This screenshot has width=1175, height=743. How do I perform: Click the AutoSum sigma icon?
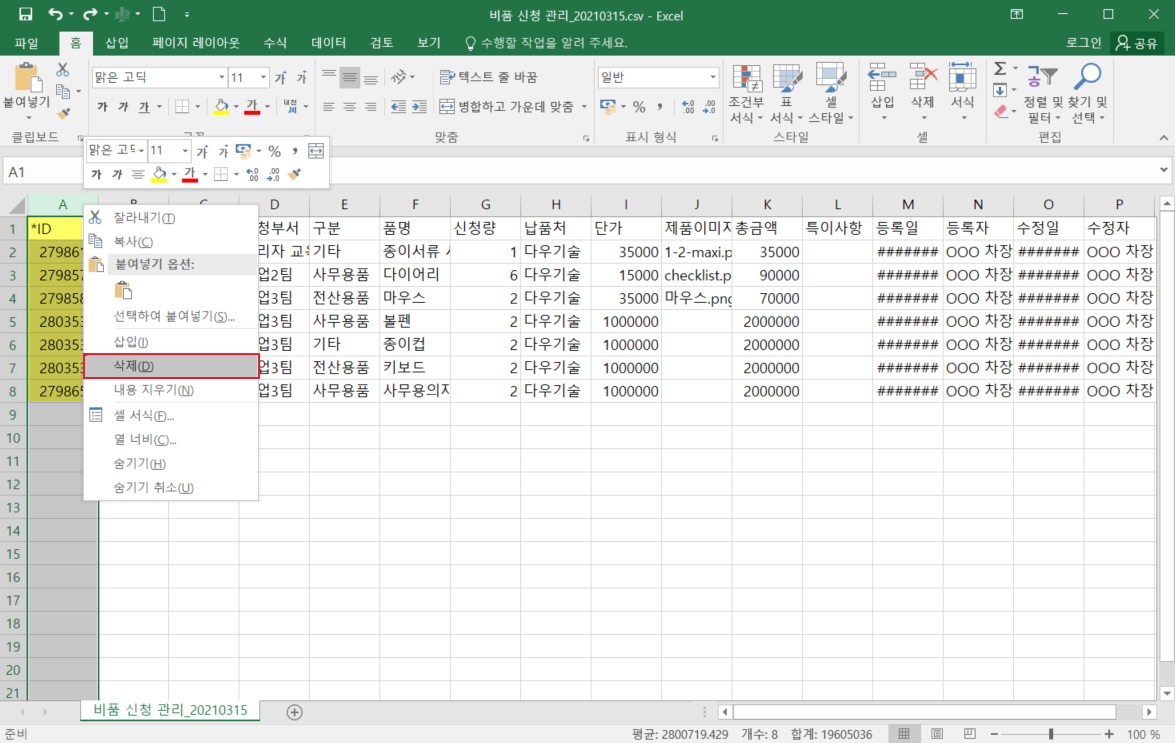pyautogui.click(x=999, y=69)
